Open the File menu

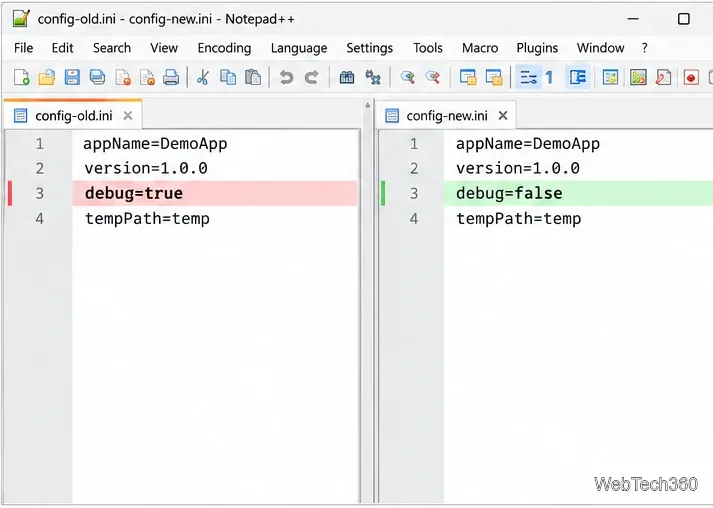tap(24, 48)
